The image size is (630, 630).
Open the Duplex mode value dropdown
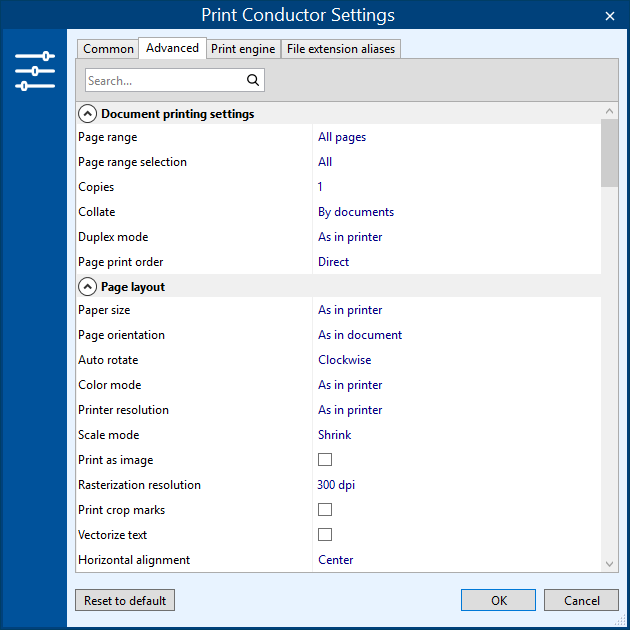pyautogui.click(x=456, y=237)
